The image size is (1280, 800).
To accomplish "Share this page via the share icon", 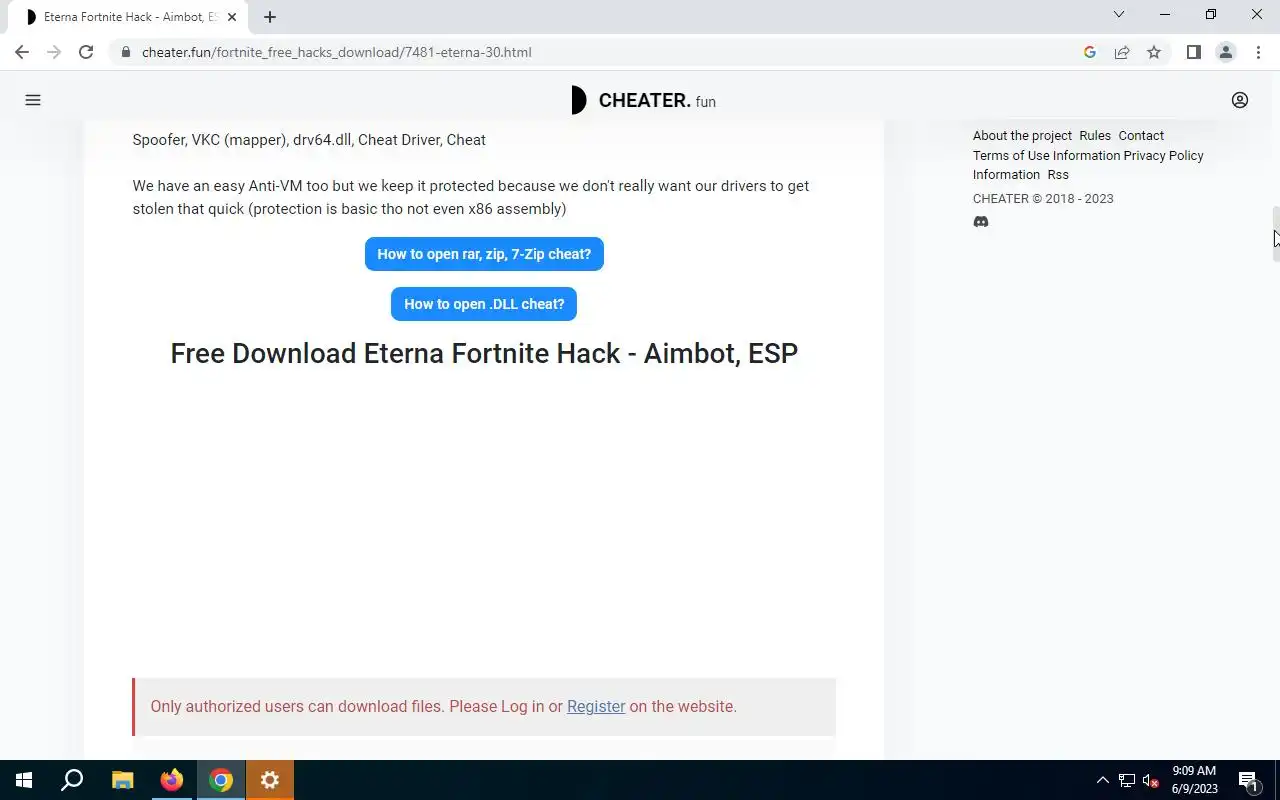I will coord(1122,52).
